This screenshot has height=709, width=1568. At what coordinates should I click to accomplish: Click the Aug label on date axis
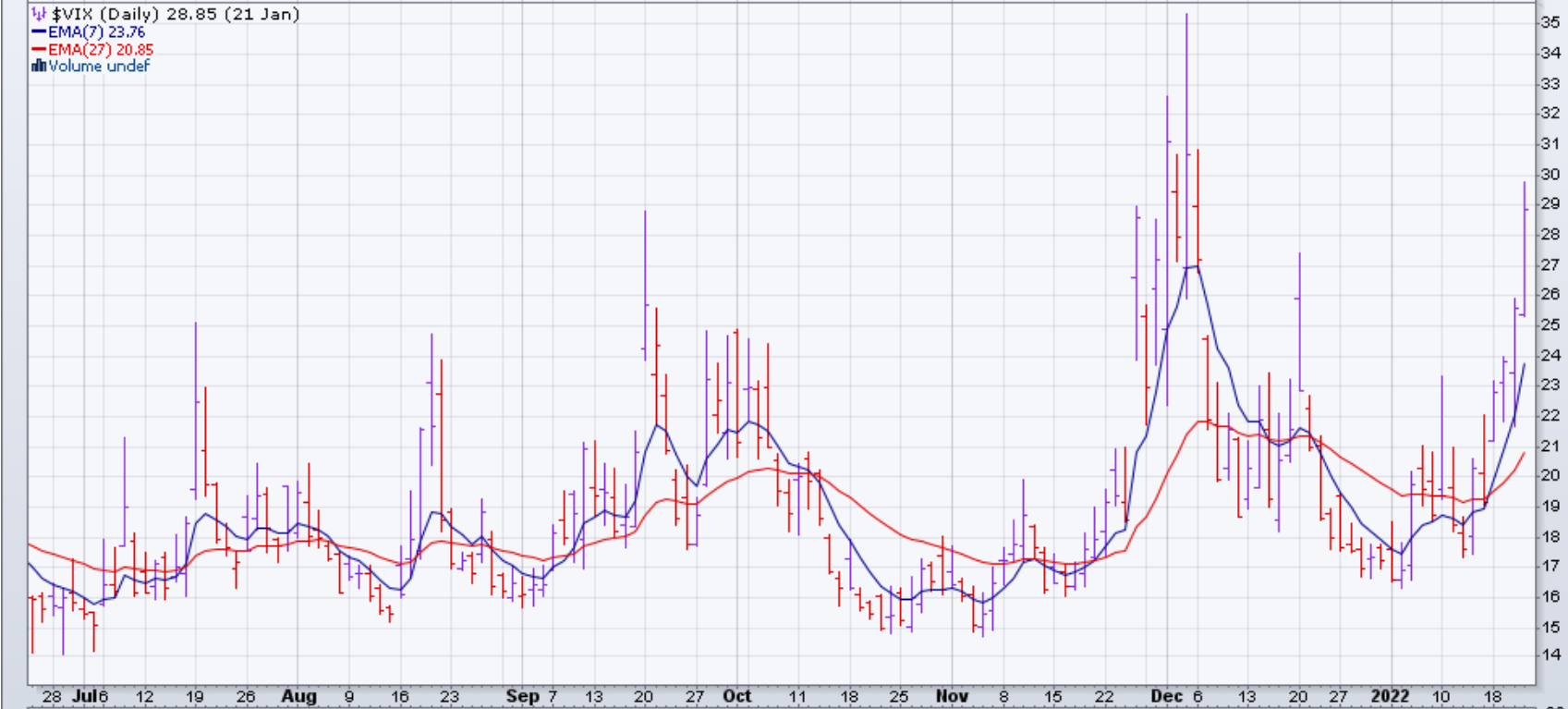[x=298, y=696]
